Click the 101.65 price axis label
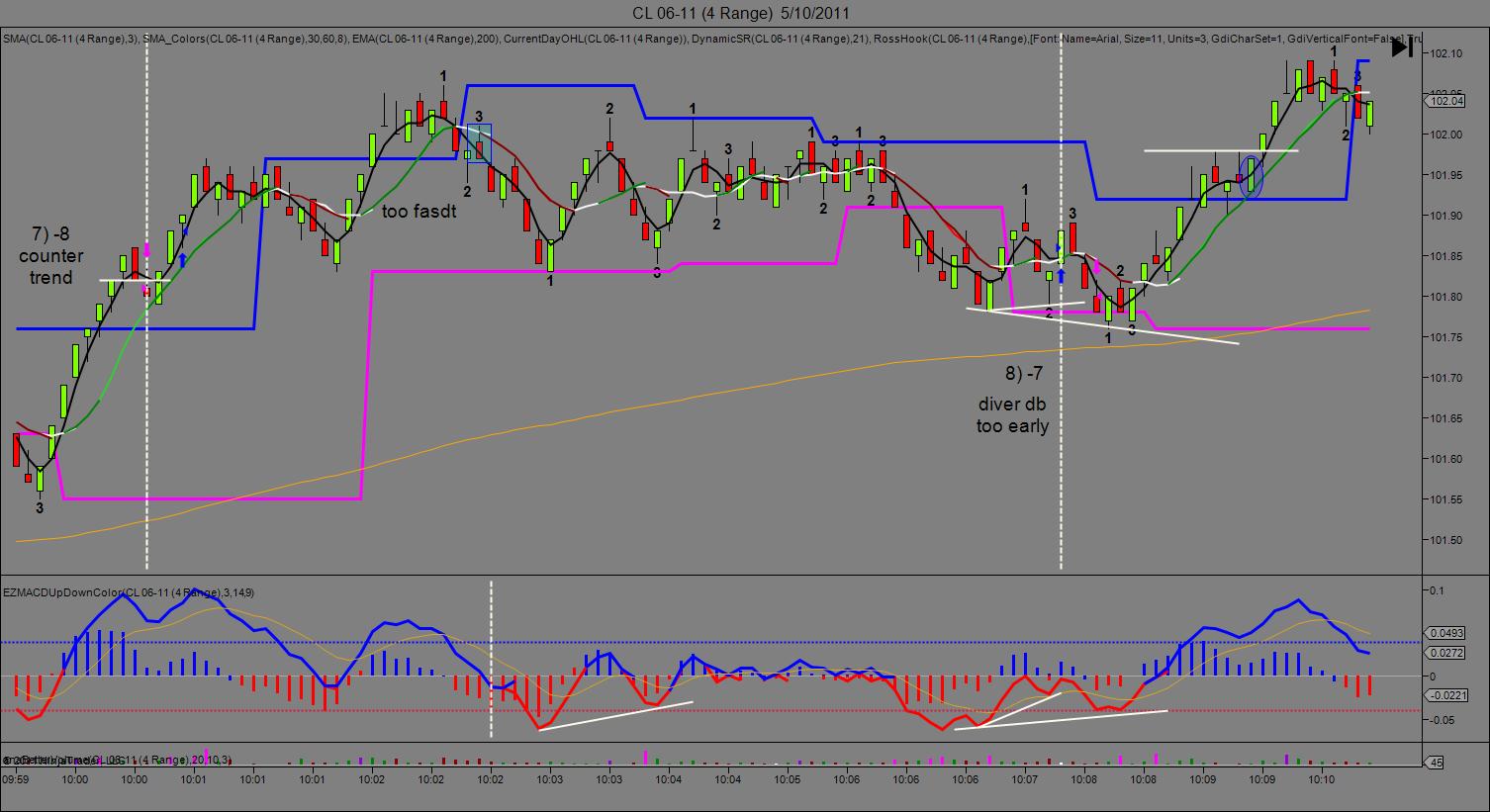This screenshot has height=812, width=1490. click(1445, 418)
